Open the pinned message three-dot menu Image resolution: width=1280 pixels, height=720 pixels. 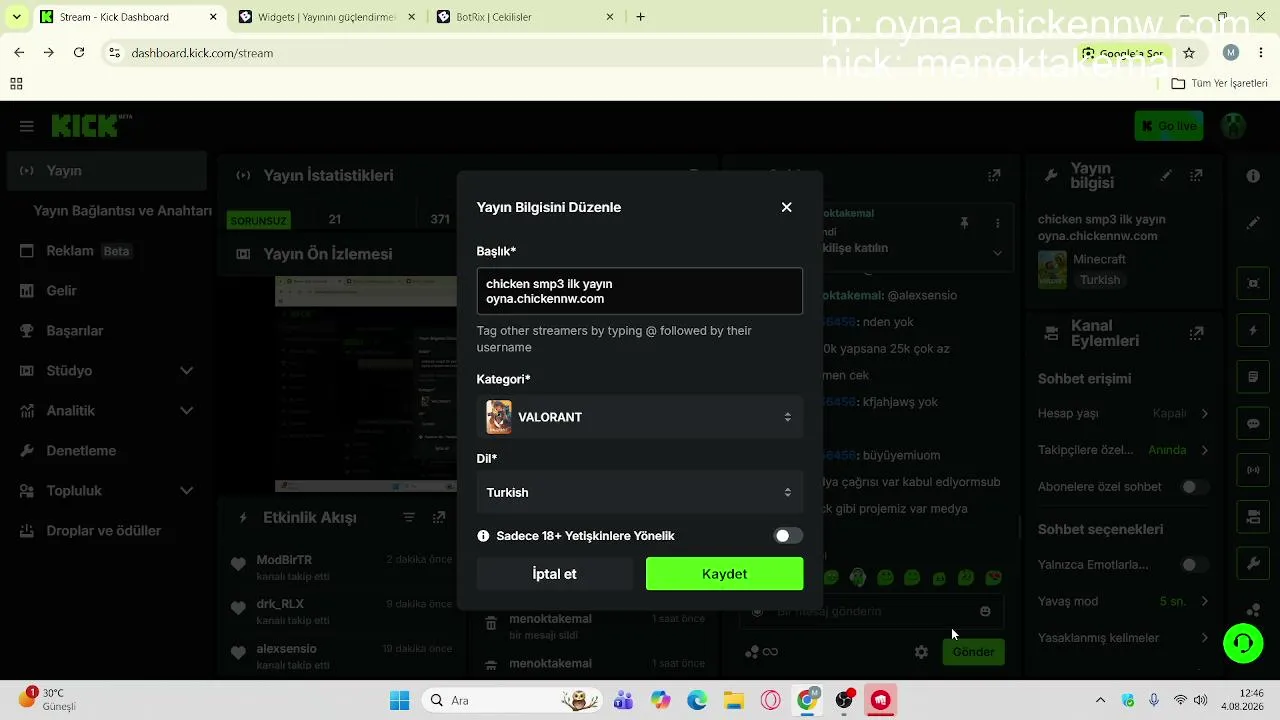(x=997, y=223)
